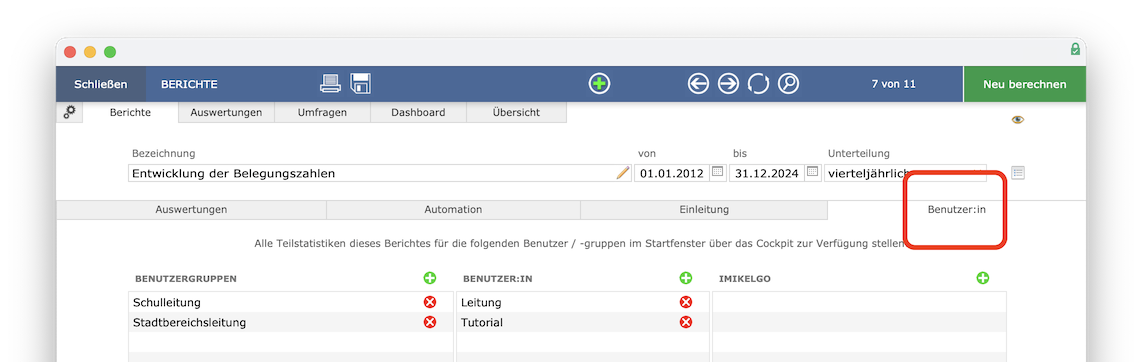Click the BERICHTE title label
1142x362 pixels.
(189, 84)
